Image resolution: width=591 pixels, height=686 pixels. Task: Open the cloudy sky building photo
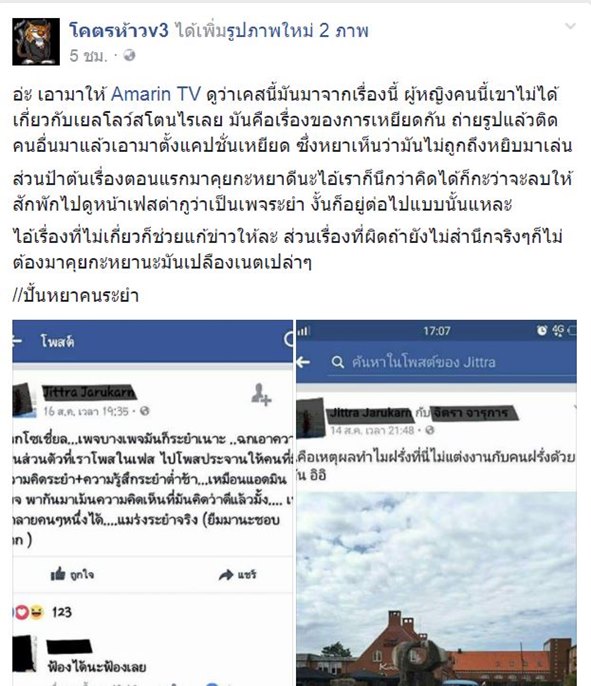[436, 588]
